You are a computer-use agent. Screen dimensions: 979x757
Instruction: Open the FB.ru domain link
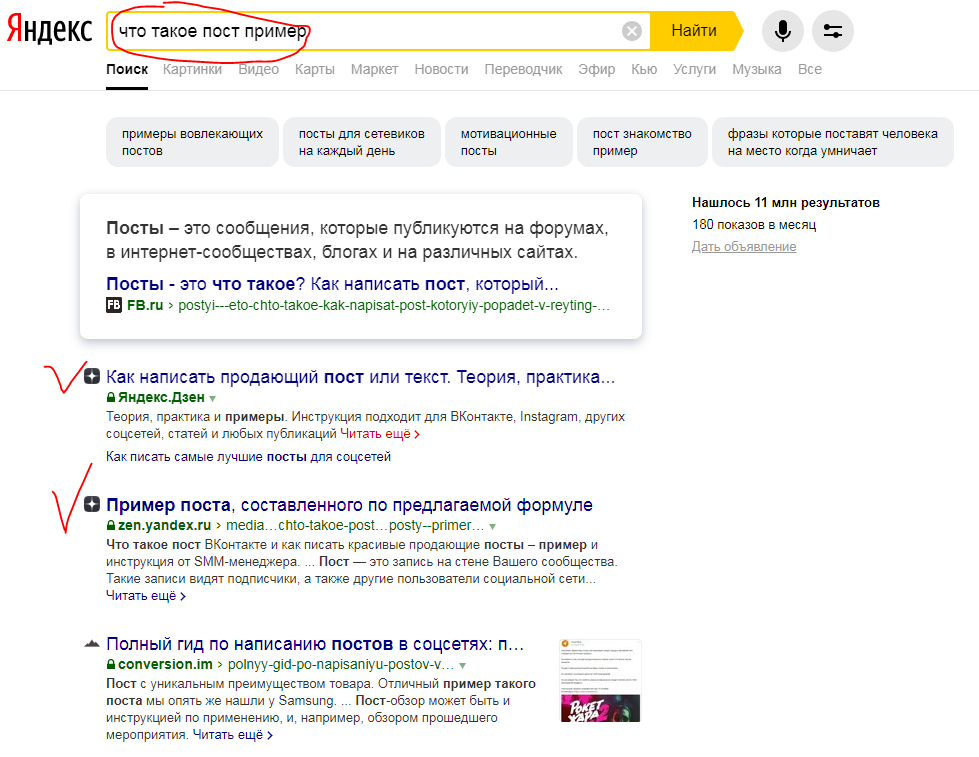click(145, 305)
